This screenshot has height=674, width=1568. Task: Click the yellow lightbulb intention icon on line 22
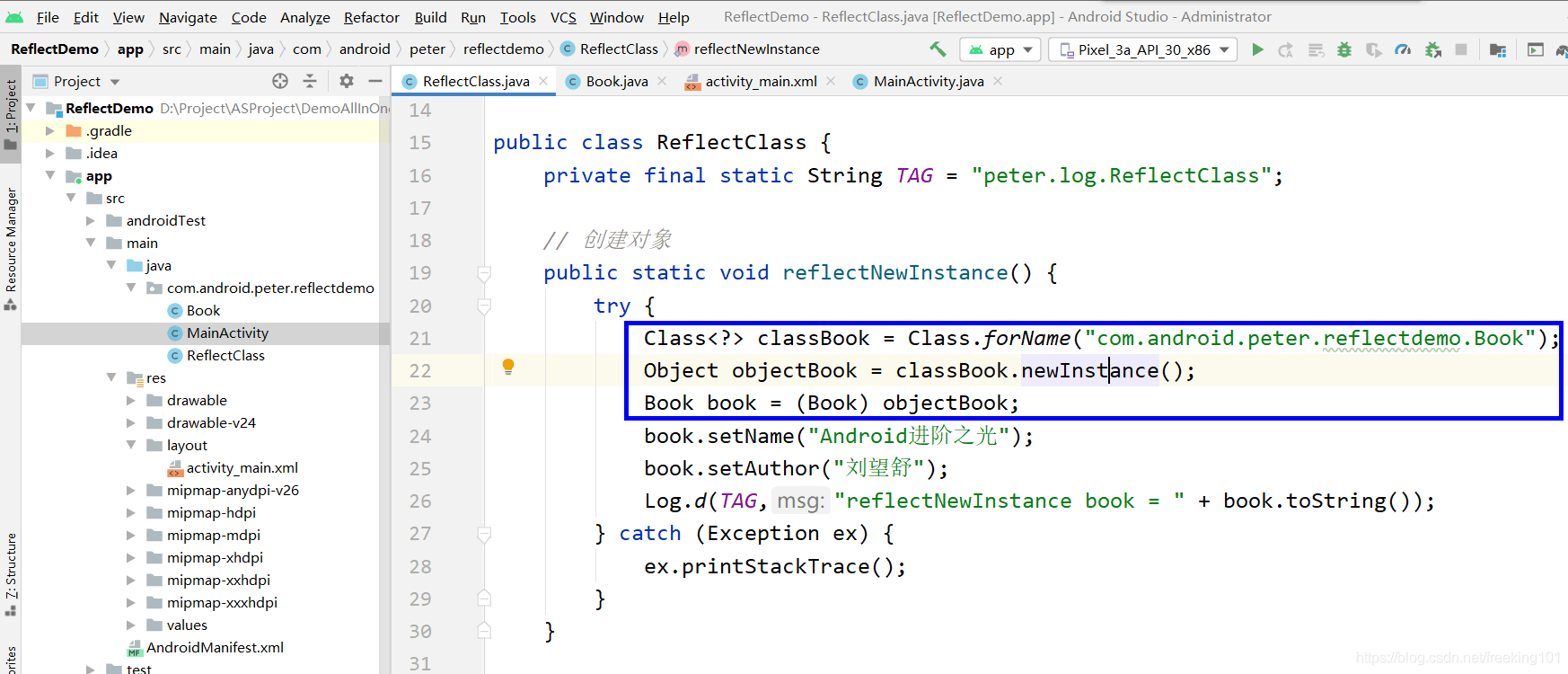pos(508,367)
